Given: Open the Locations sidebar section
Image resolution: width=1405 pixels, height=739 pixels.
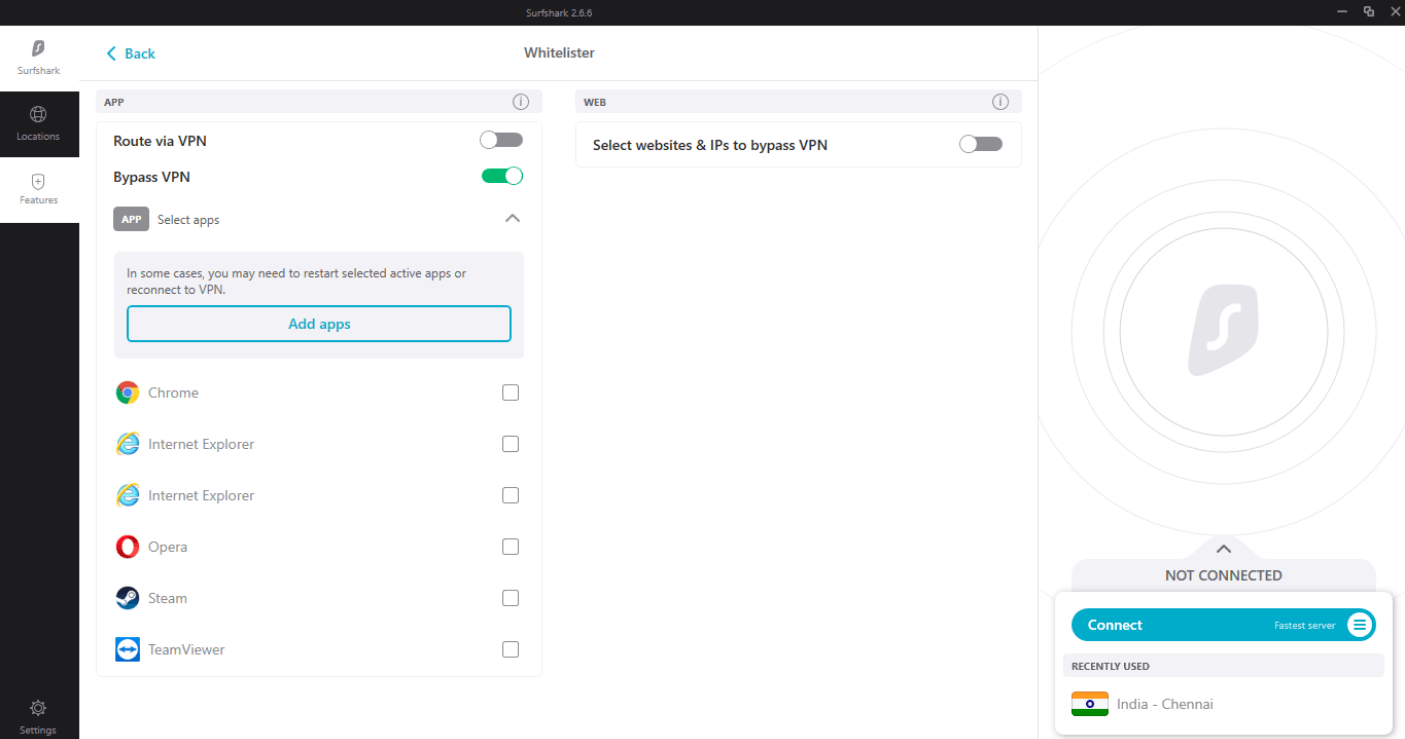Looking at the screenshot, I should pos(39,124).
